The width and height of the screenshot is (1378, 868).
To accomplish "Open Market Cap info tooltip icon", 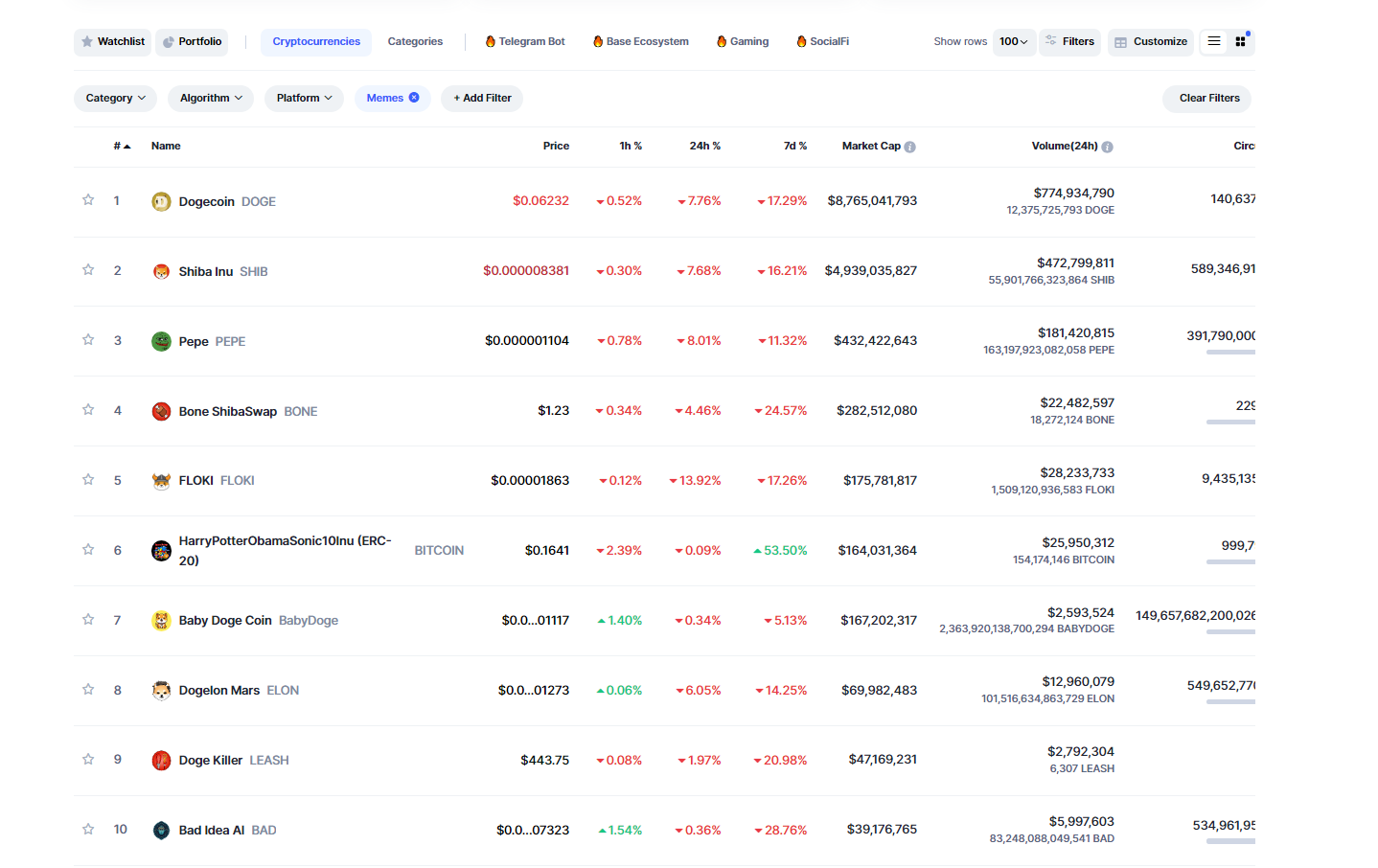I will [910, 147].
